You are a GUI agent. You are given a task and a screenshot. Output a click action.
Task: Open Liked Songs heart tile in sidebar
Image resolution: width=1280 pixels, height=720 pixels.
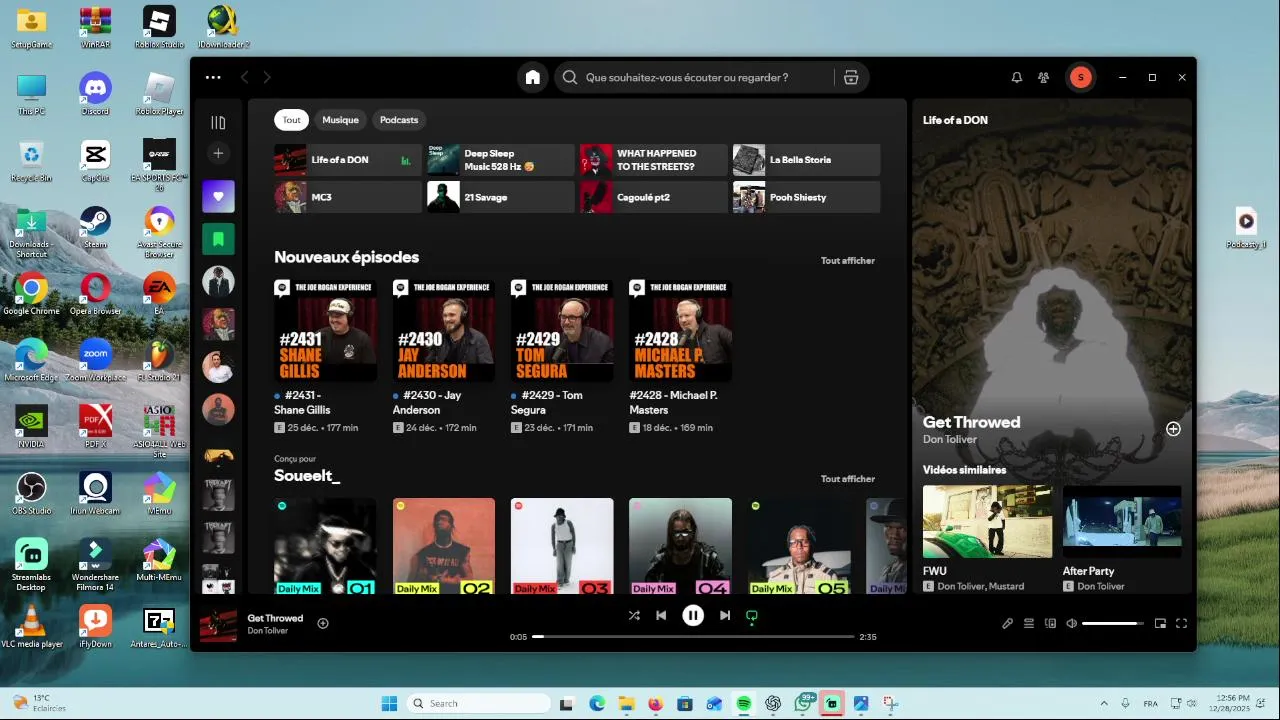[x=218, y=196]
